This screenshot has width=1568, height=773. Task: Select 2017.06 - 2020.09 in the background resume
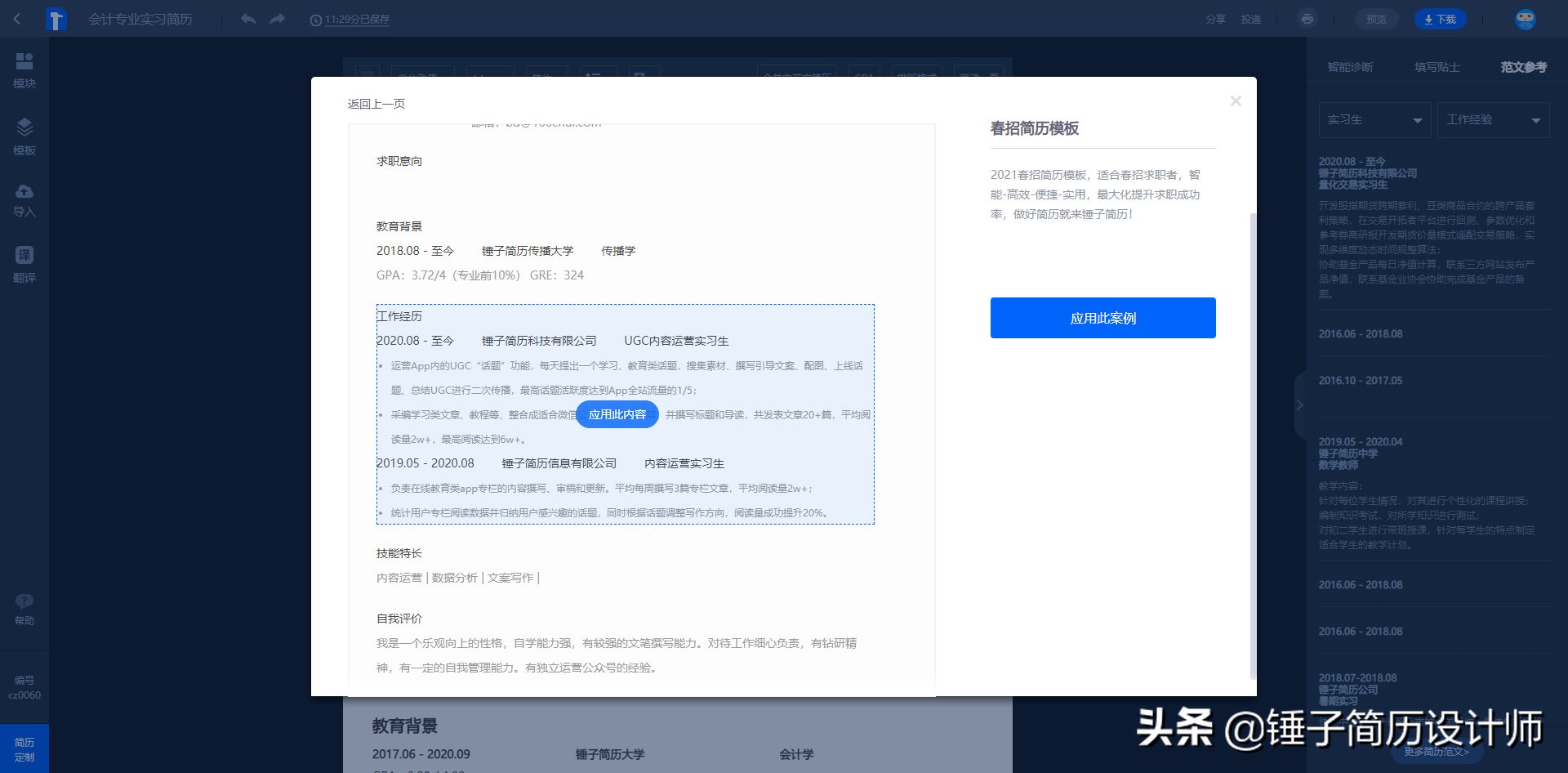(421, 754)
